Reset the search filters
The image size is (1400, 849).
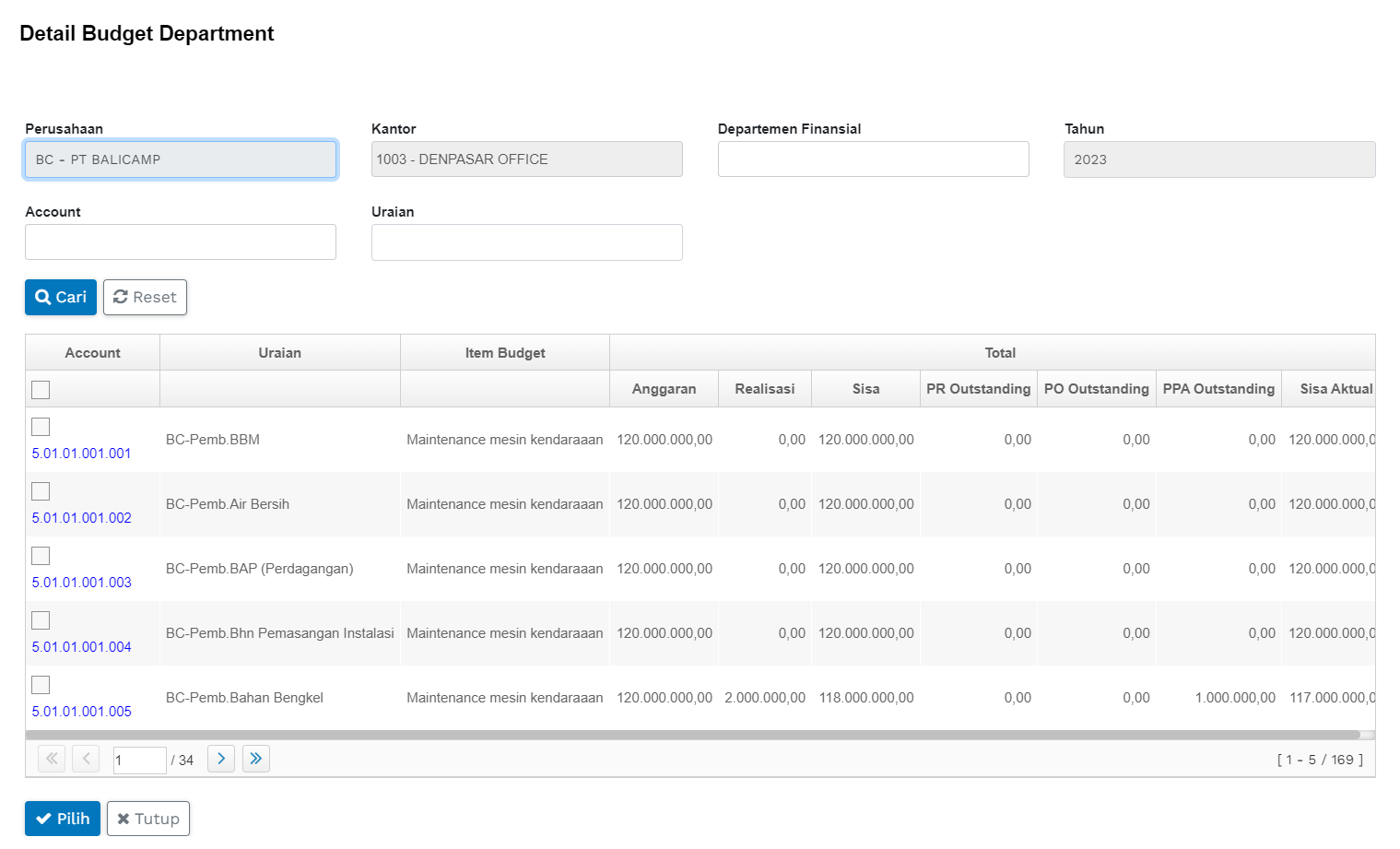click(x=145, y=297)
